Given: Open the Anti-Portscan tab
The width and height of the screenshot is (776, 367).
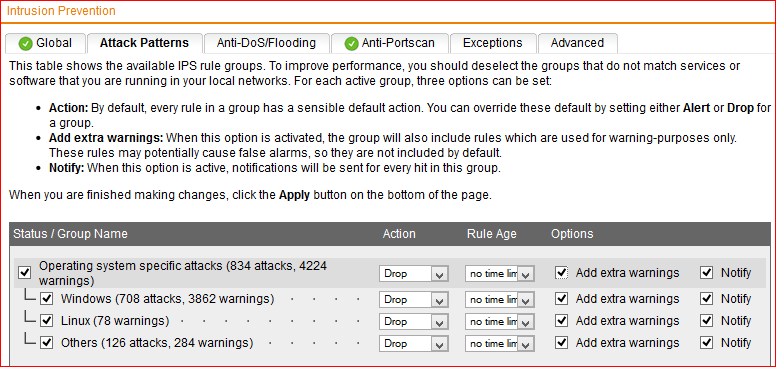Looking at the screenshot, I should 389,44.
